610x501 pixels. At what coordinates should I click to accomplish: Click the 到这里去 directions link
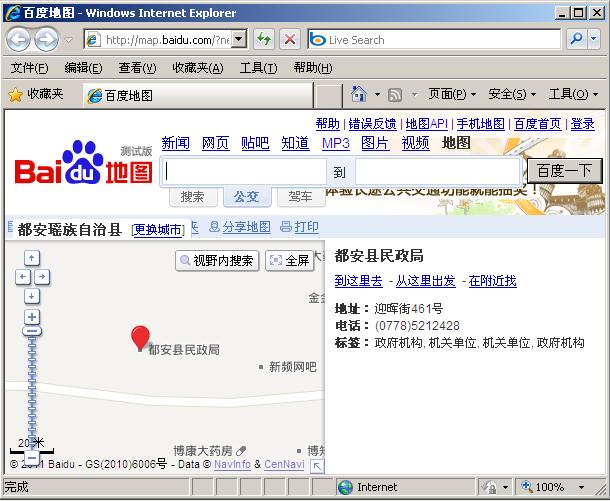[358, 281]
